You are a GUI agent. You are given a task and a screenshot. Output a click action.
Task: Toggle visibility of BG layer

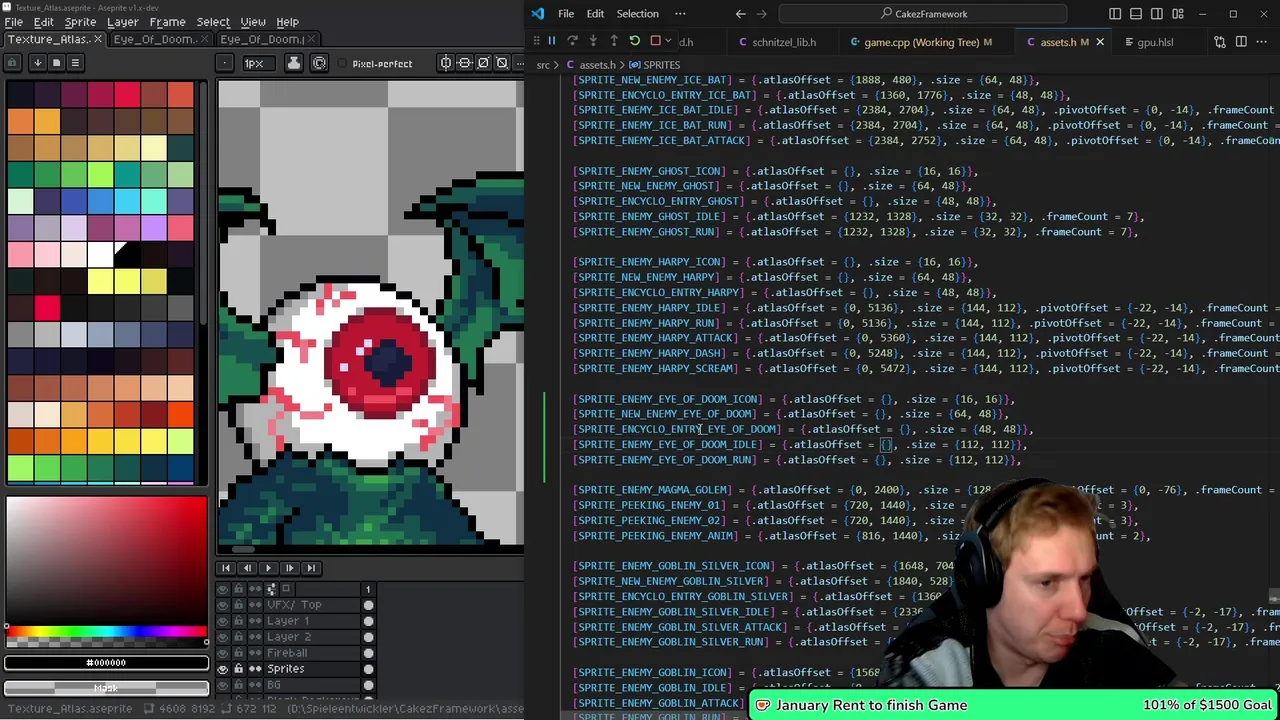click(222, 685)
